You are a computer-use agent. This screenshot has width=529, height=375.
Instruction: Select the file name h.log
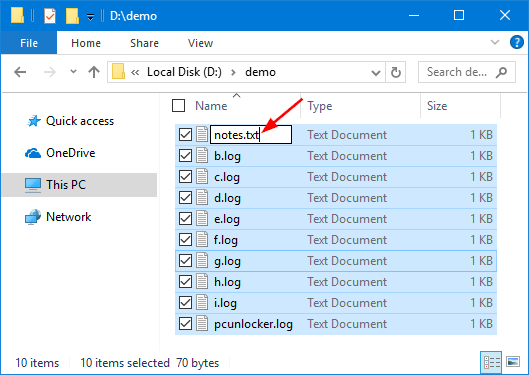point(227,282)
